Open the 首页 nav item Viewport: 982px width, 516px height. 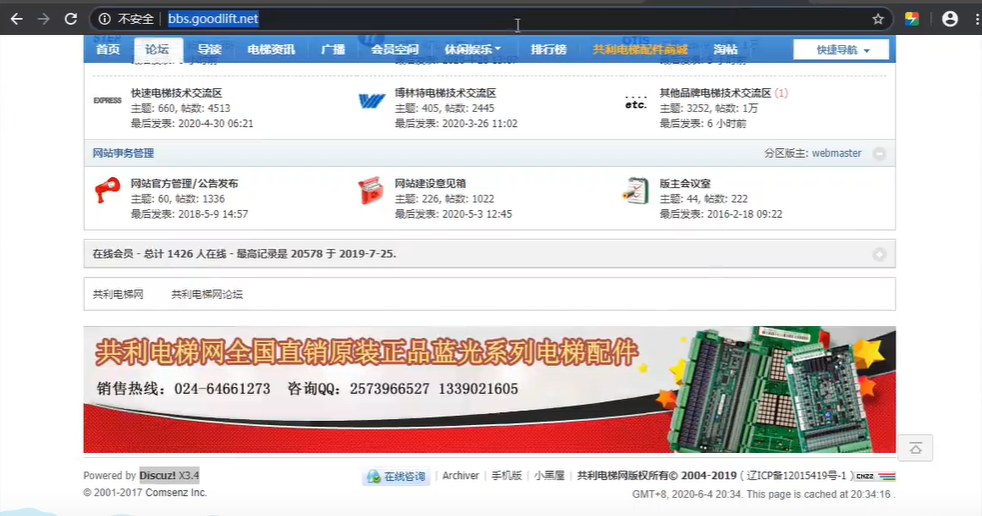(108, 49)
